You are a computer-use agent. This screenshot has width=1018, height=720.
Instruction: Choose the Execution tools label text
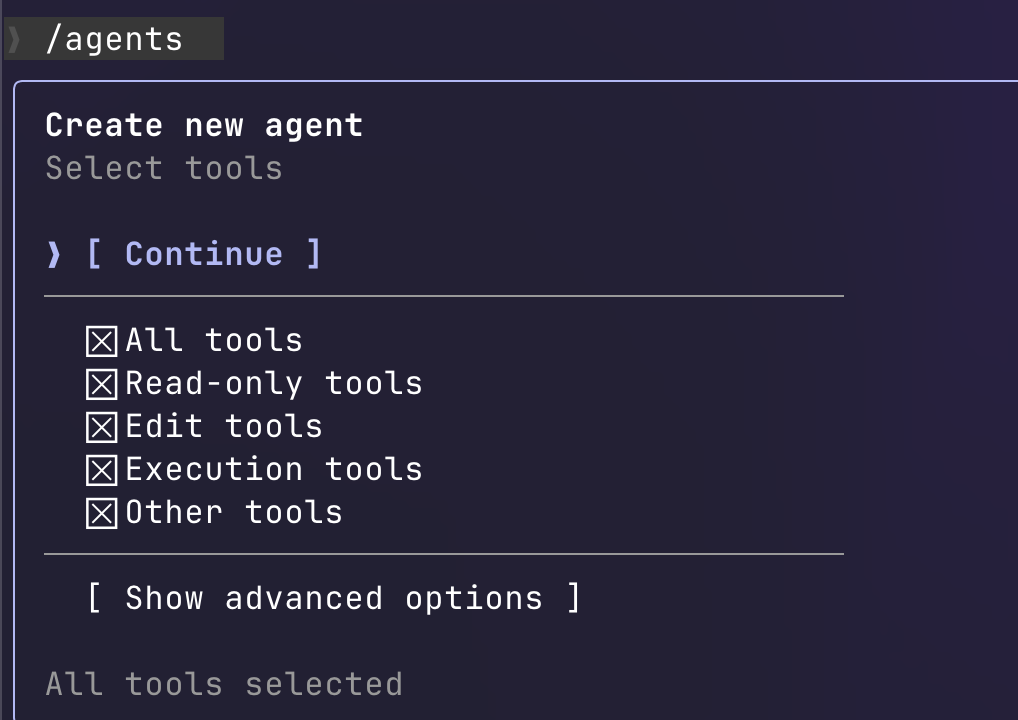(x=274, y=470)
